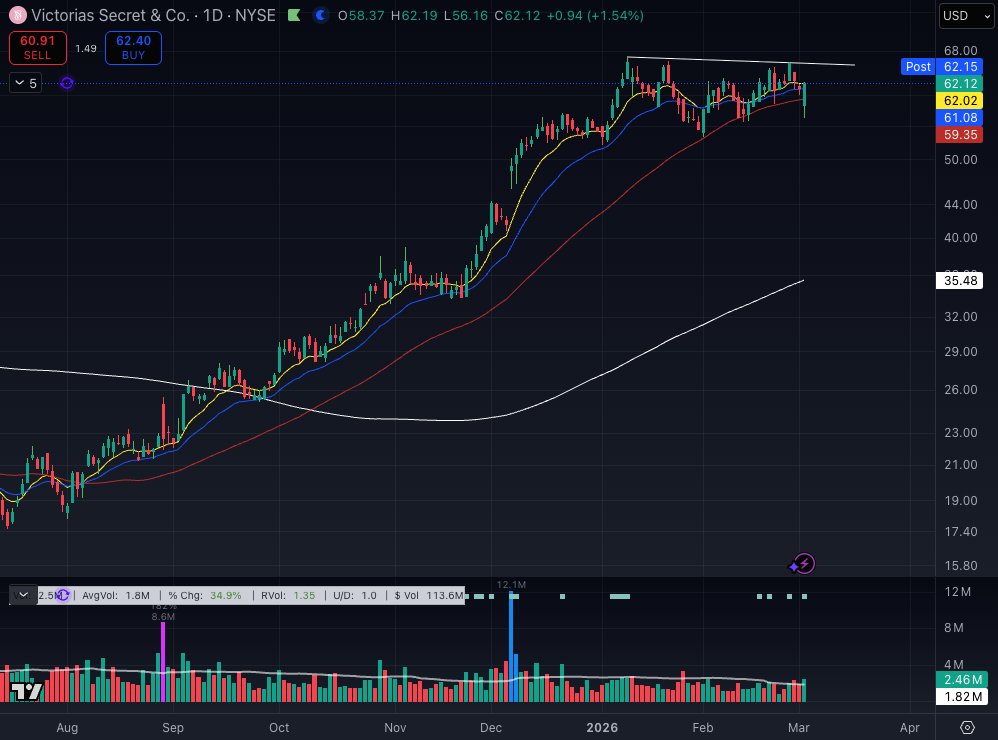The width and height of the screenshot is (998, 740).
Task: Open chart settings gear at bottom right
Action: point(967,727)
